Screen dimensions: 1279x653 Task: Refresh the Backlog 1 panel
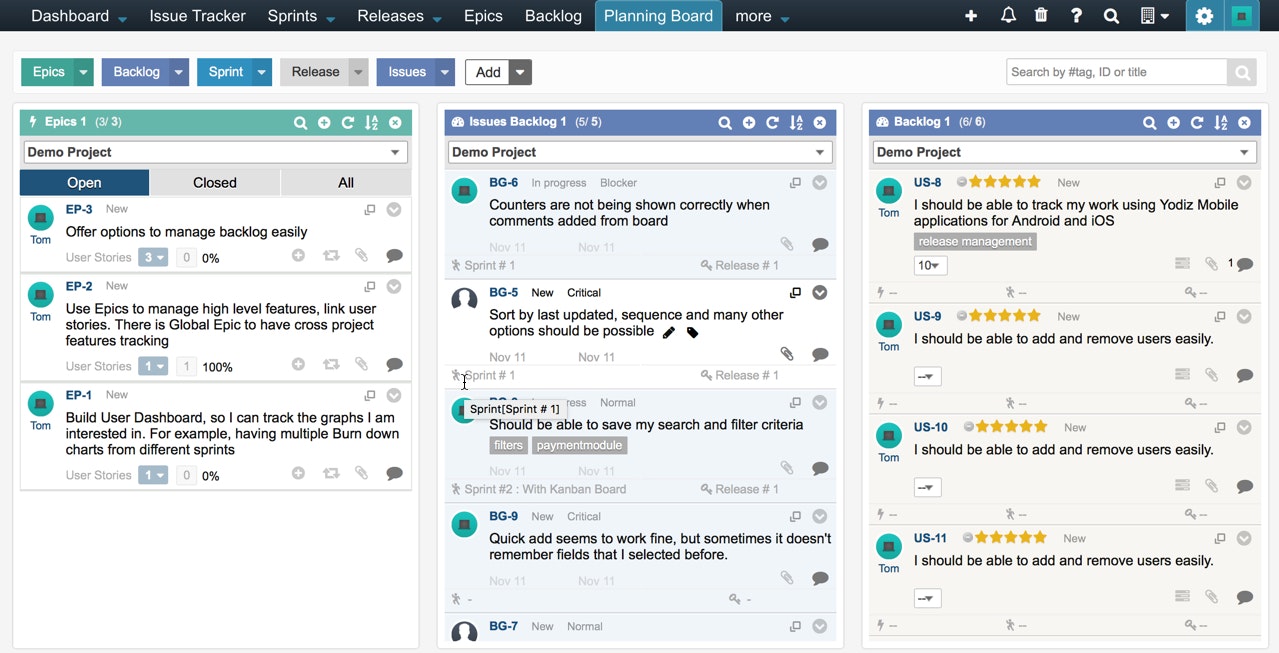point(1197,122)
